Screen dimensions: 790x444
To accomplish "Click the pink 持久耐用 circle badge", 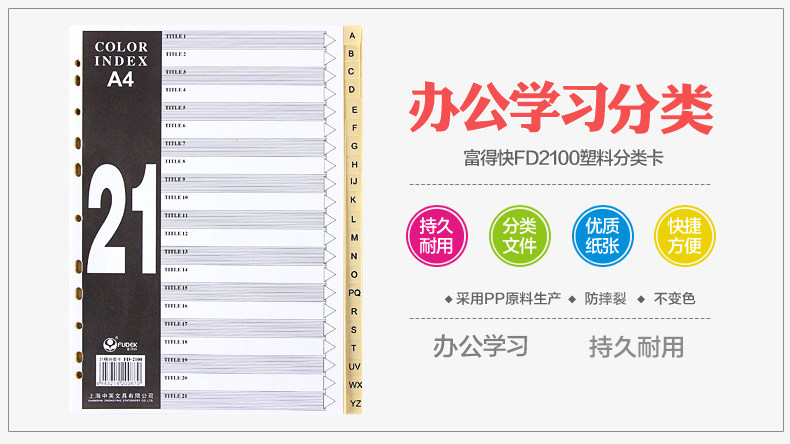I will (x=437, y=235).
